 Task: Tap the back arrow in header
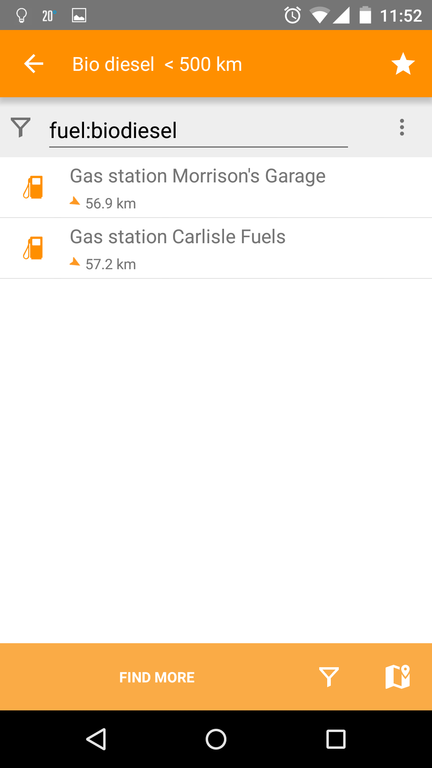coord(34,64)
